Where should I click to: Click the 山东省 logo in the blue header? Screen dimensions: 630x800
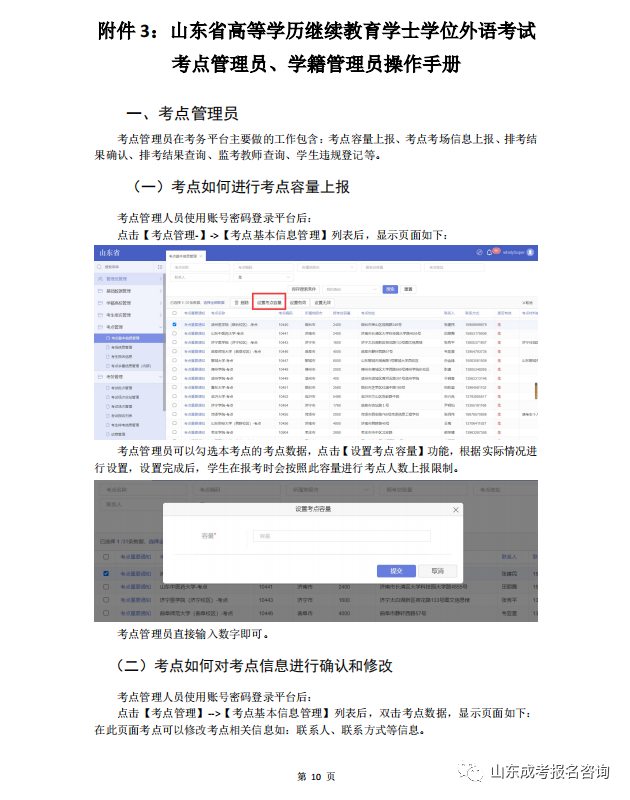109,253
